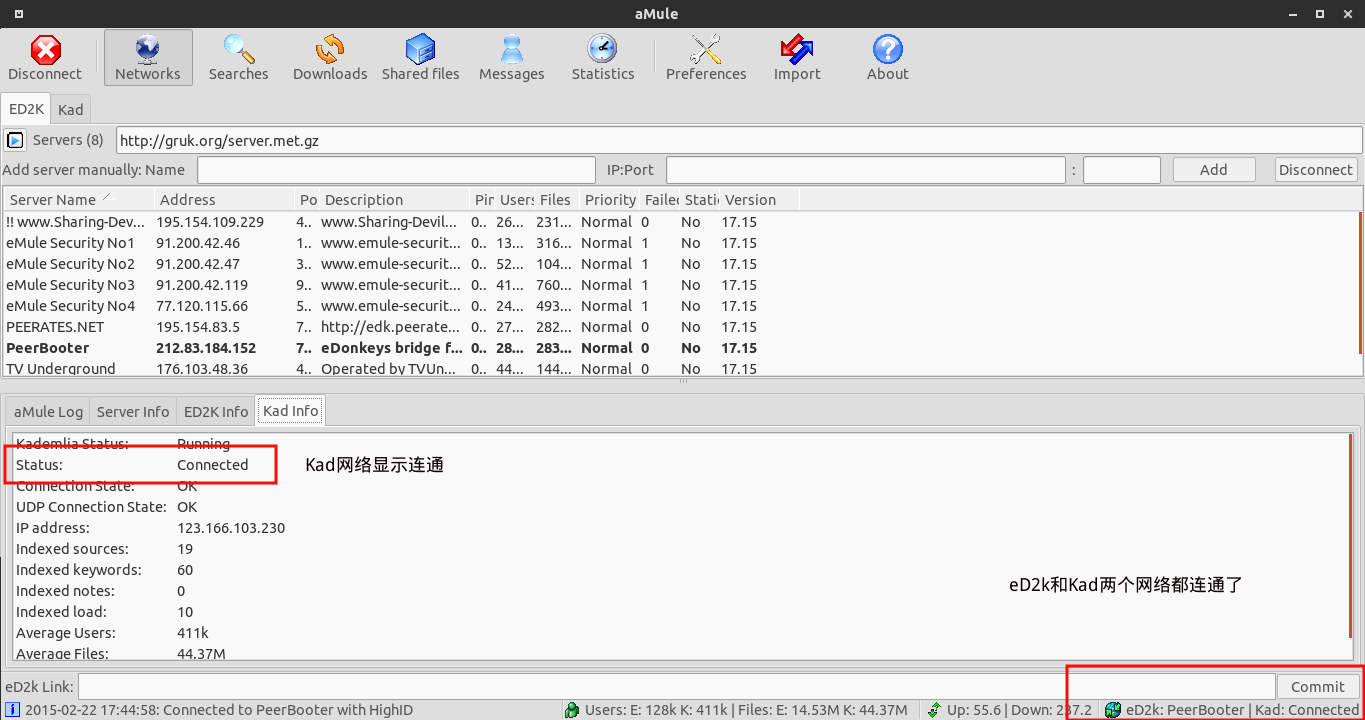Screen dimensions: 1365x720
Task: Sort by Users column header
Action: point(516,200)
